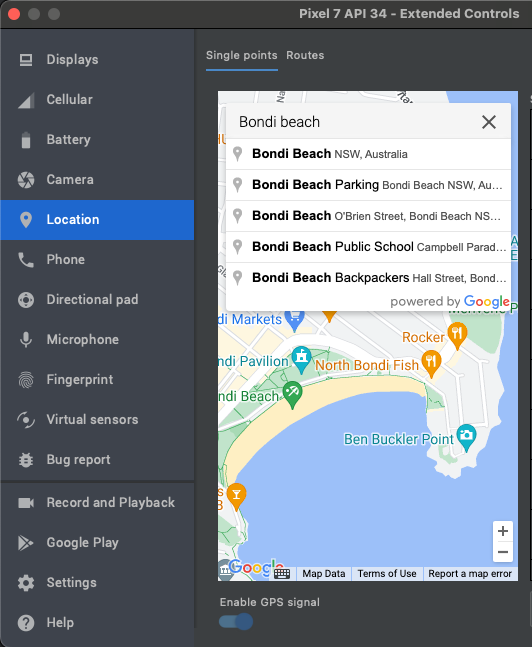Switch to the Routes tab
The image size is (532, 647).
click(x=305, y=55)
